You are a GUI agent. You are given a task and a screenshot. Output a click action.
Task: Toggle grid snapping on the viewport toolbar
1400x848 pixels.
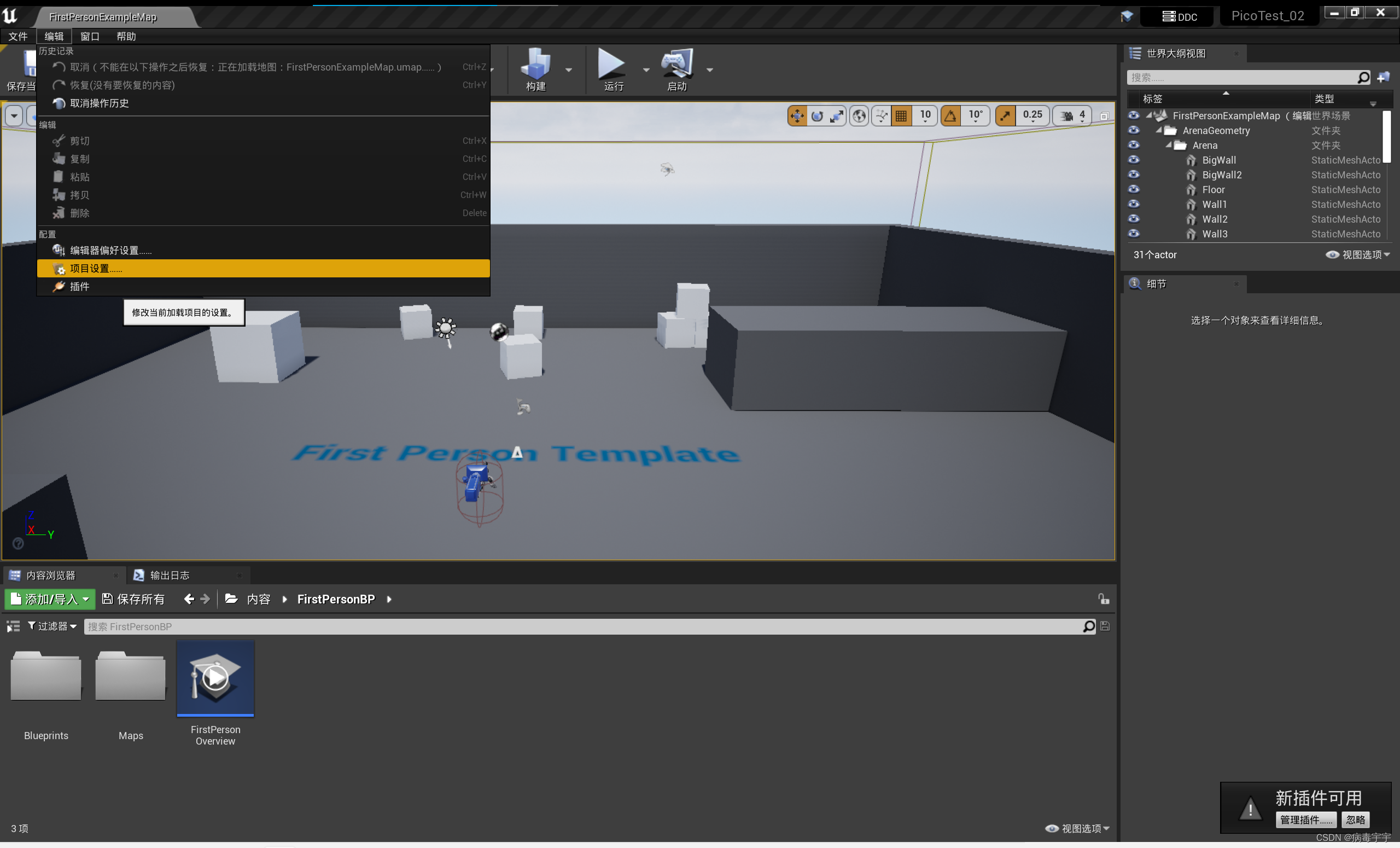tap(901, 116)
